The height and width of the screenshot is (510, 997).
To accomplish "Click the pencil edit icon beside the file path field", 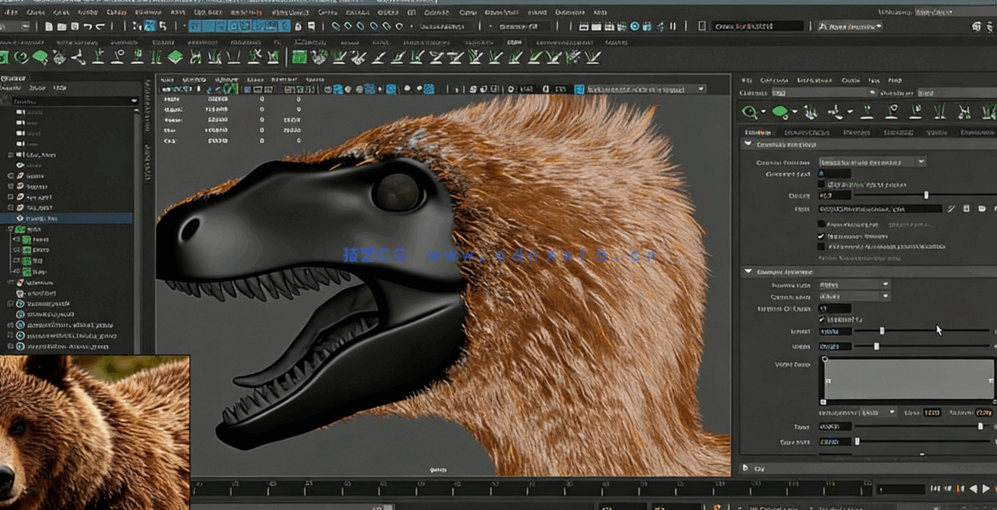I will (x=952, y=209).
